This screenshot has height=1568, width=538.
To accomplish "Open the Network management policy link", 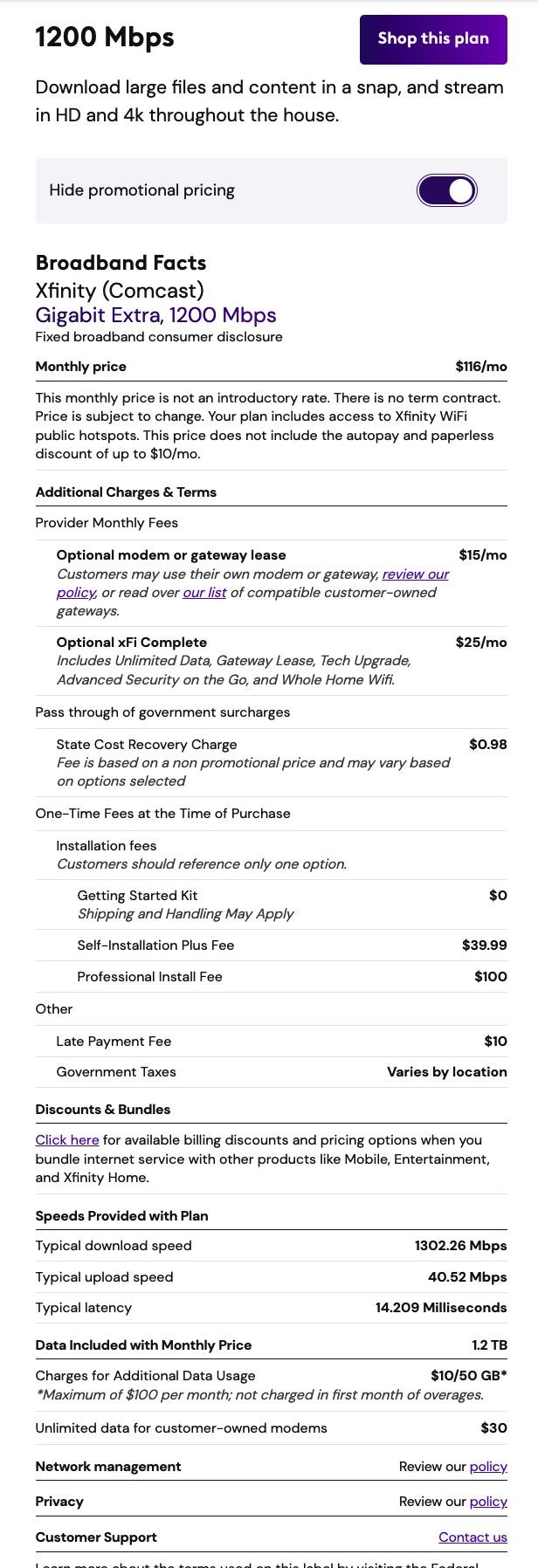I will (x=487, y=1467).
